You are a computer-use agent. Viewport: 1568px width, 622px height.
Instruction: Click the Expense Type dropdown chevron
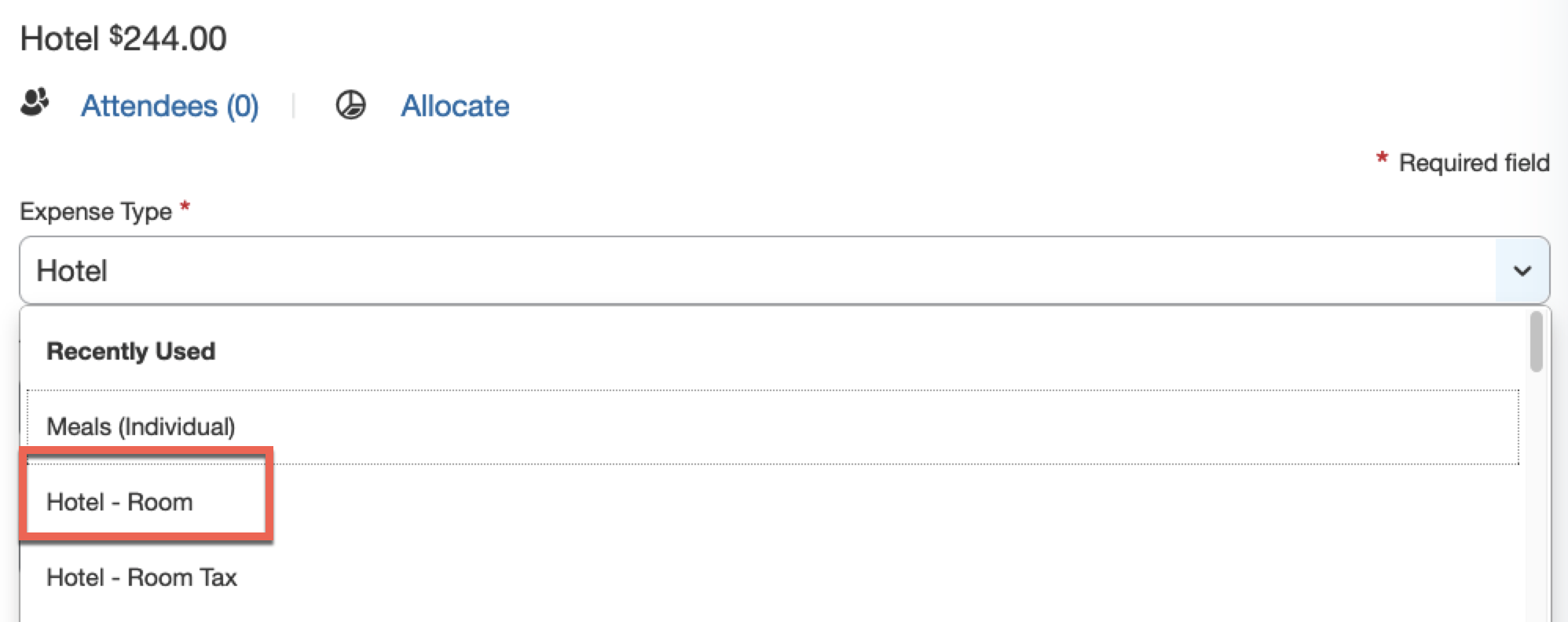(1522, 270)
